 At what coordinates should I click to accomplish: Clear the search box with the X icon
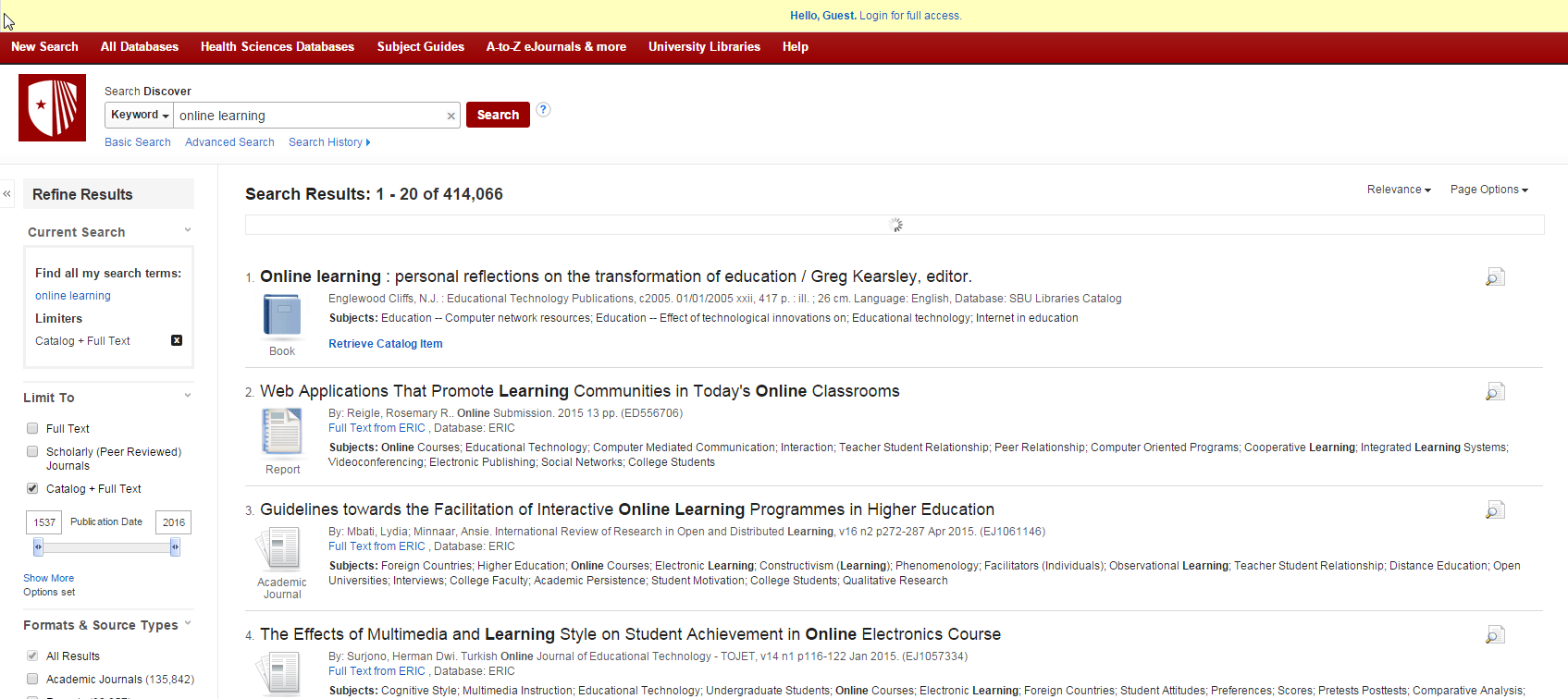point(451,116)
